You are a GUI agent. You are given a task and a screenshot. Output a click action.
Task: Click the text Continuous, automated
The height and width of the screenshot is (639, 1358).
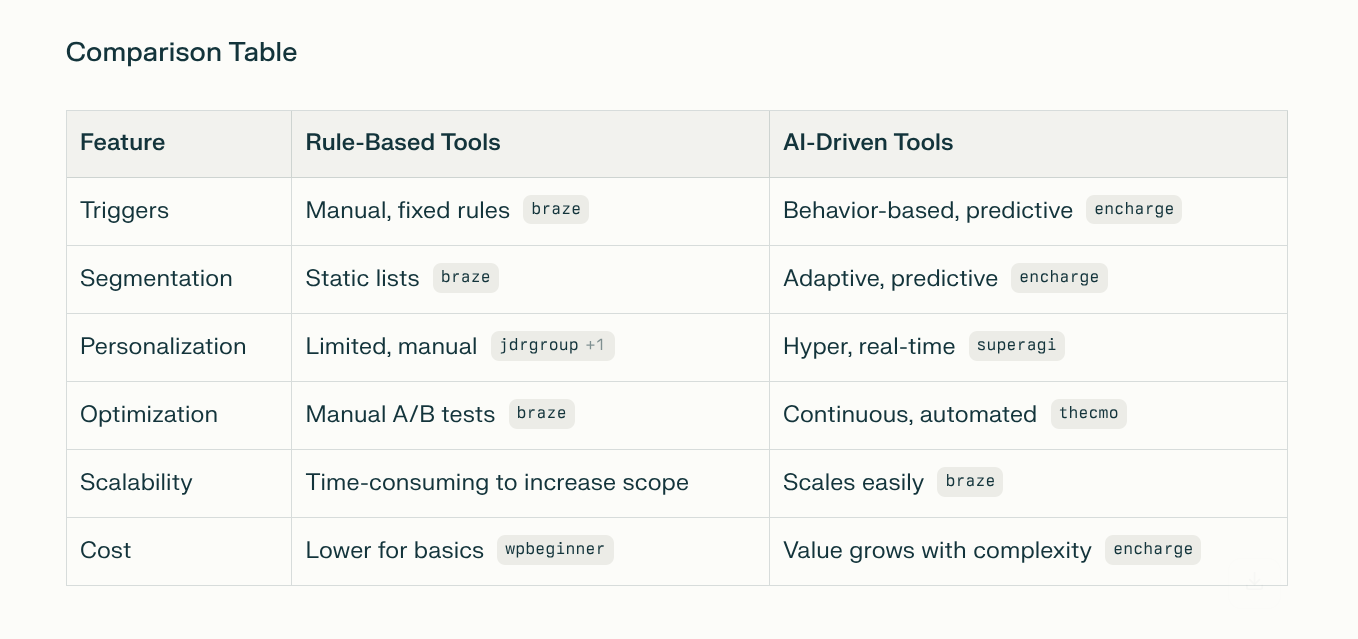910,414
